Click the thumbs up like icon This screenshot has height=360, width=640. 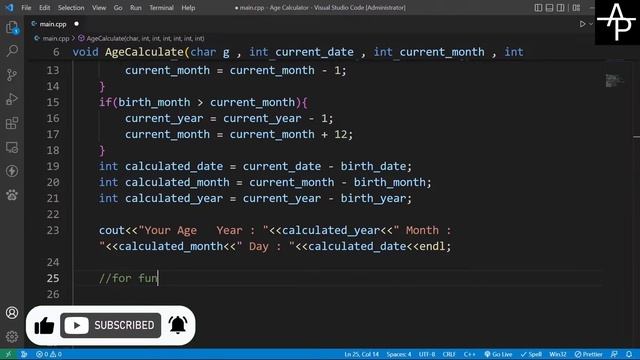(x=44, y=326)
